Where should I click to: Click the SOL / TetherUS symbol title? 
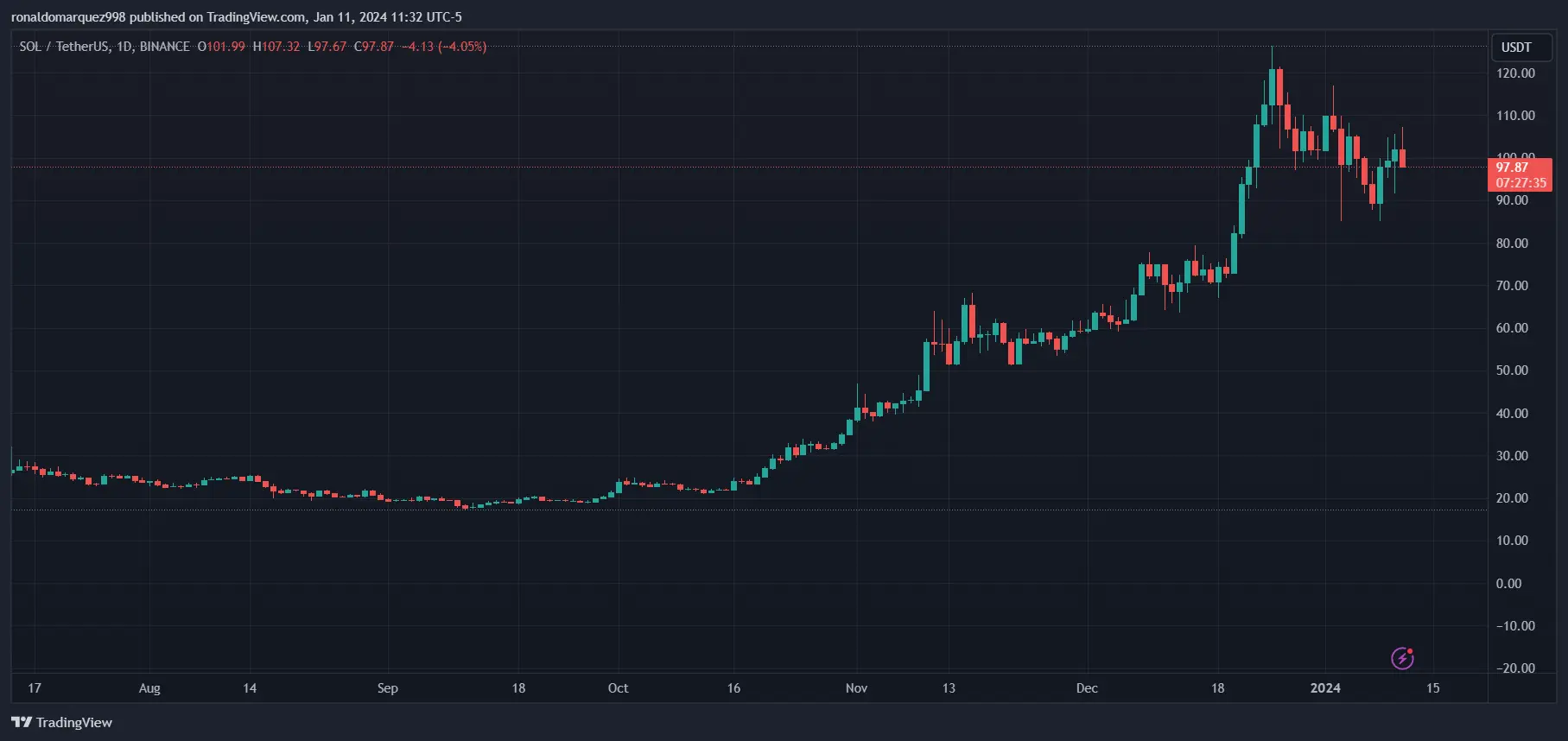click(x=64, y=47)
